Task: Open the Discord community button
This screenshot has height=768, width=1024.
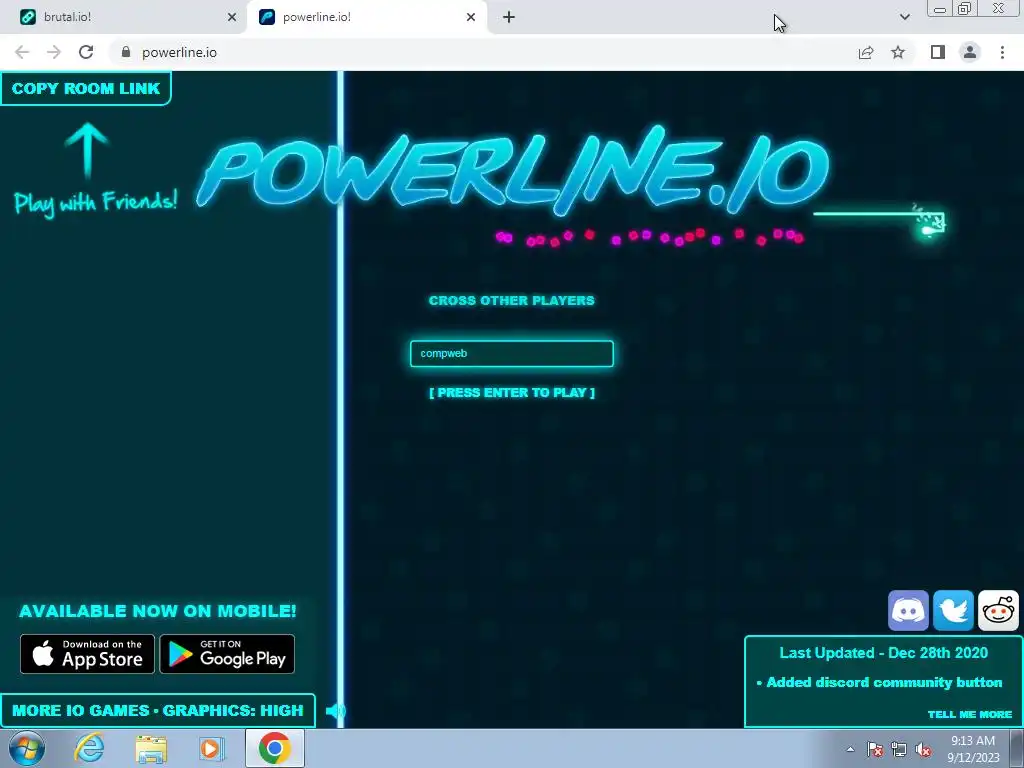Action: coord(908,611)
